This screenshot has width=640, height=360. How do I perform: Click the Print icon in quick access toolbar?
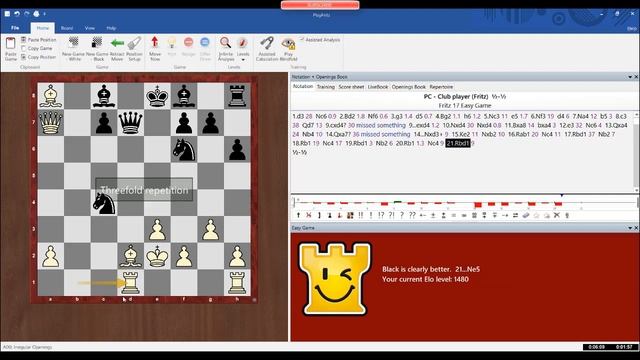(36, 14)
